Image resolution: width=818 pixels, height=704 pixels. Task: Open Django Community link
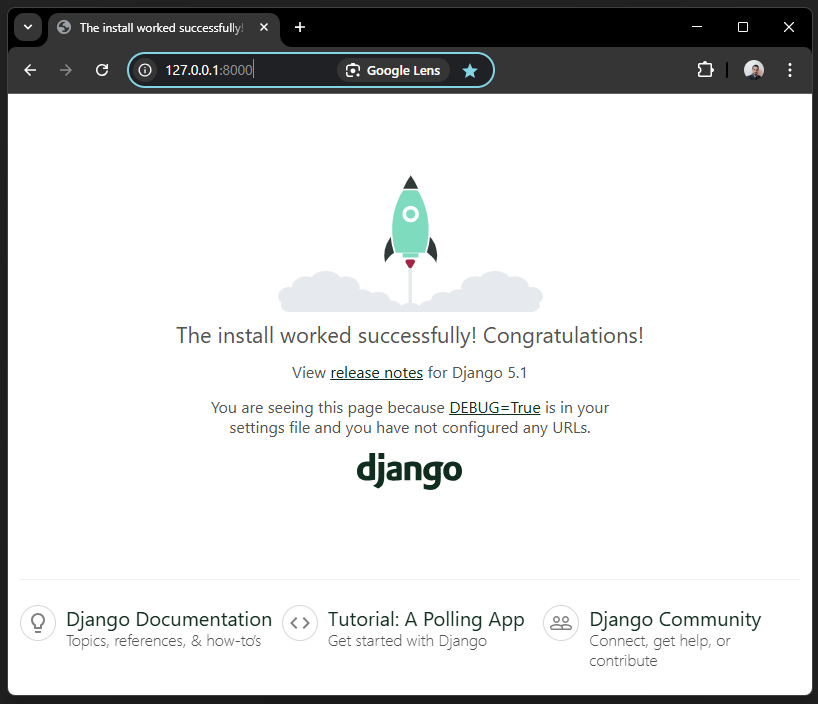(675, 619)
